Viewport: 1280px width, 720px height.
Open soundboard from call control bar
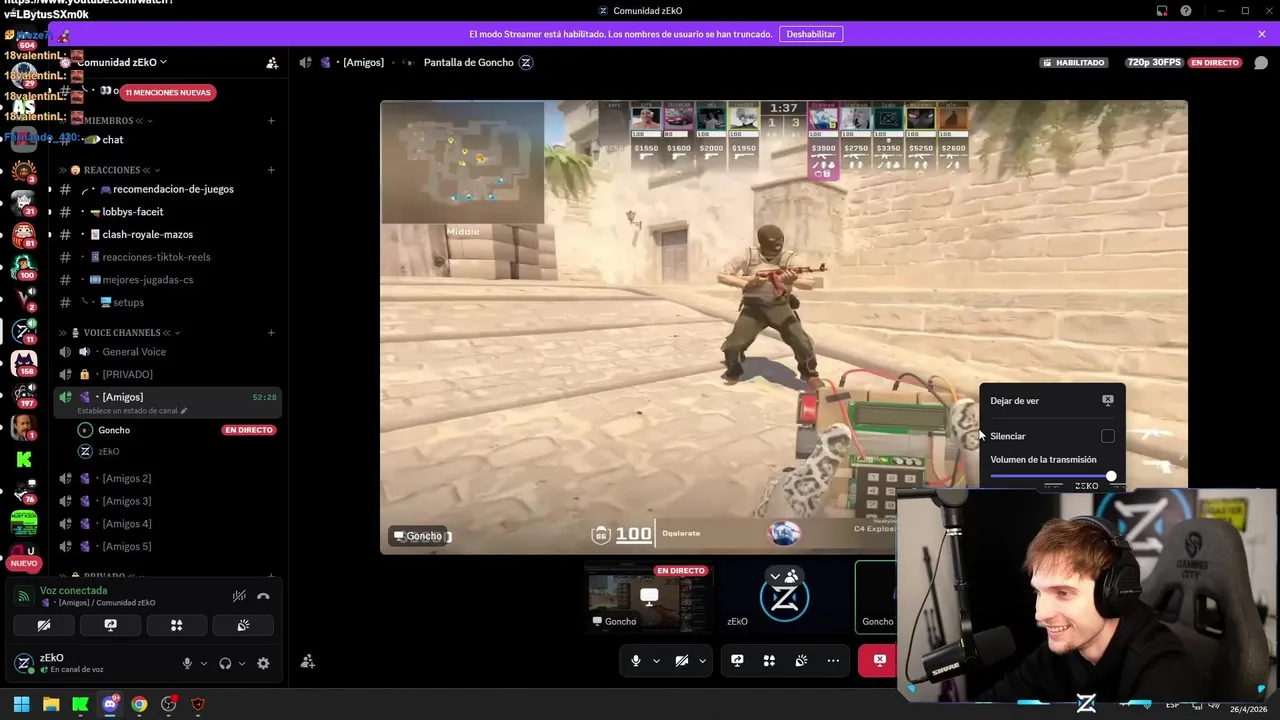(x=801, y=661)
